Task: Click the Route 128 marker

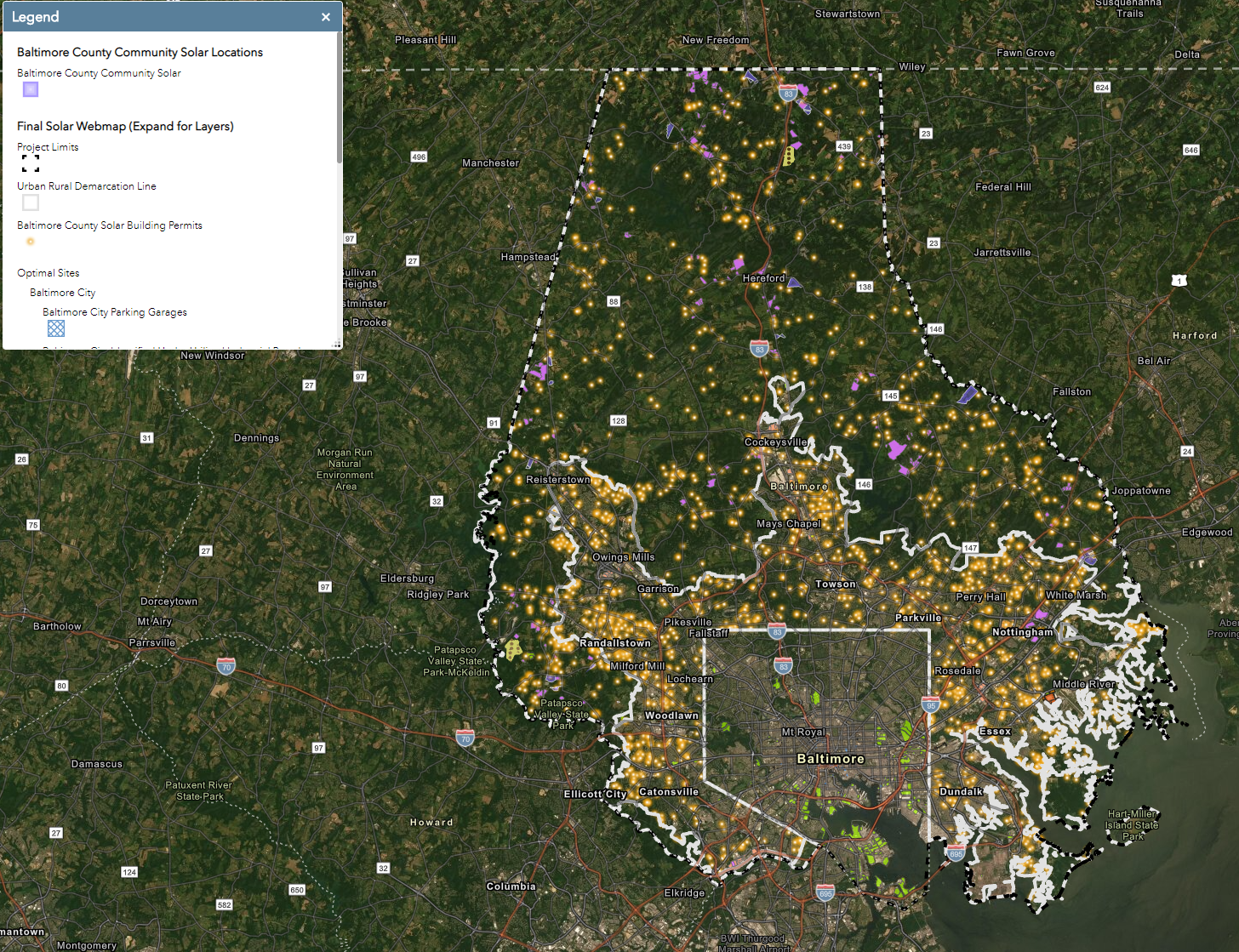Action: click(619, 420)
